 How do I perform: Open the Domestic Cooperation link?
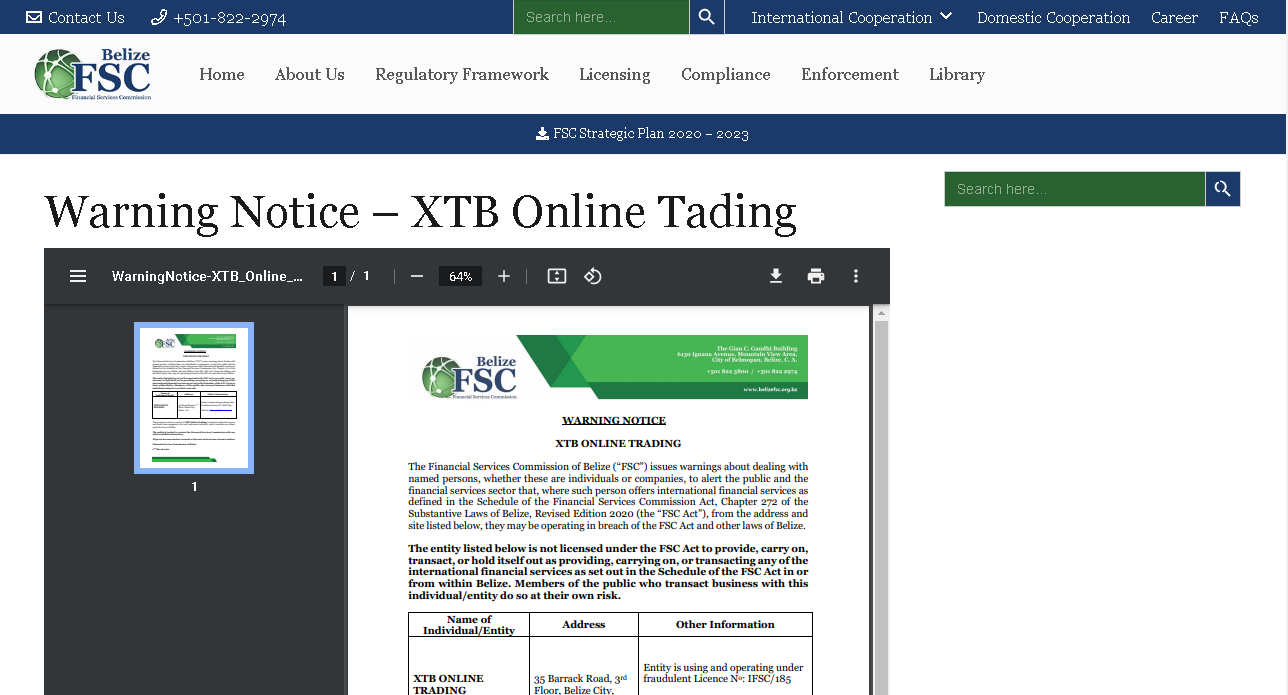1053,17
